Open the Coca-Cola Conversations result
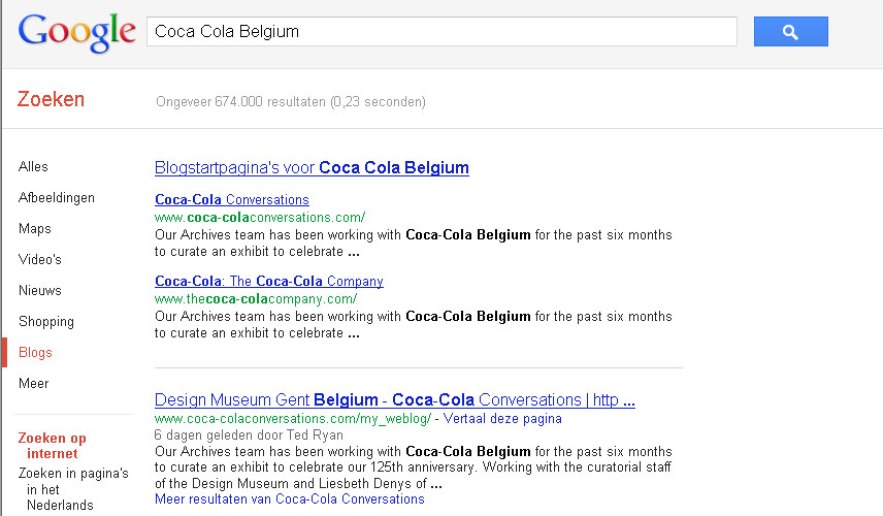The image size is (883, 516). 232,199
